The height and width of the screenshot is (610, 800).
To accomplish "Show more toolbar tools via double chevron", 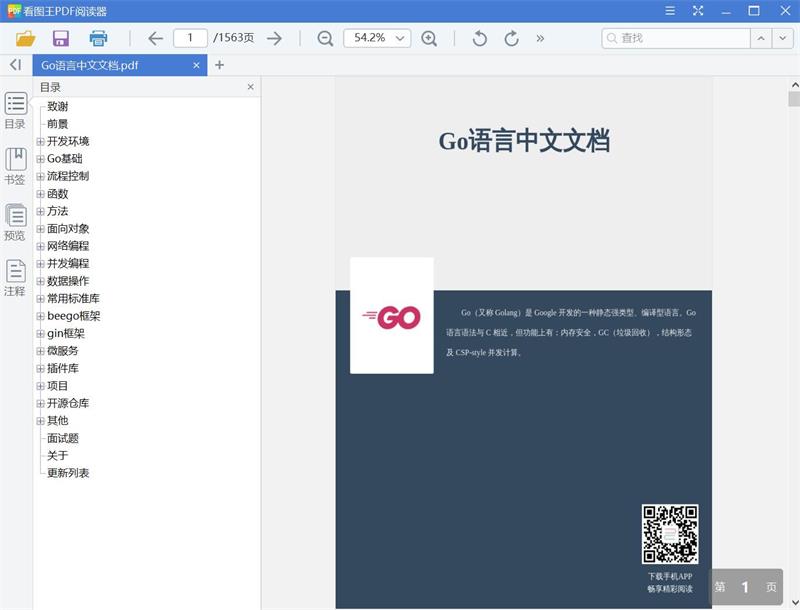I will [540, 38].
